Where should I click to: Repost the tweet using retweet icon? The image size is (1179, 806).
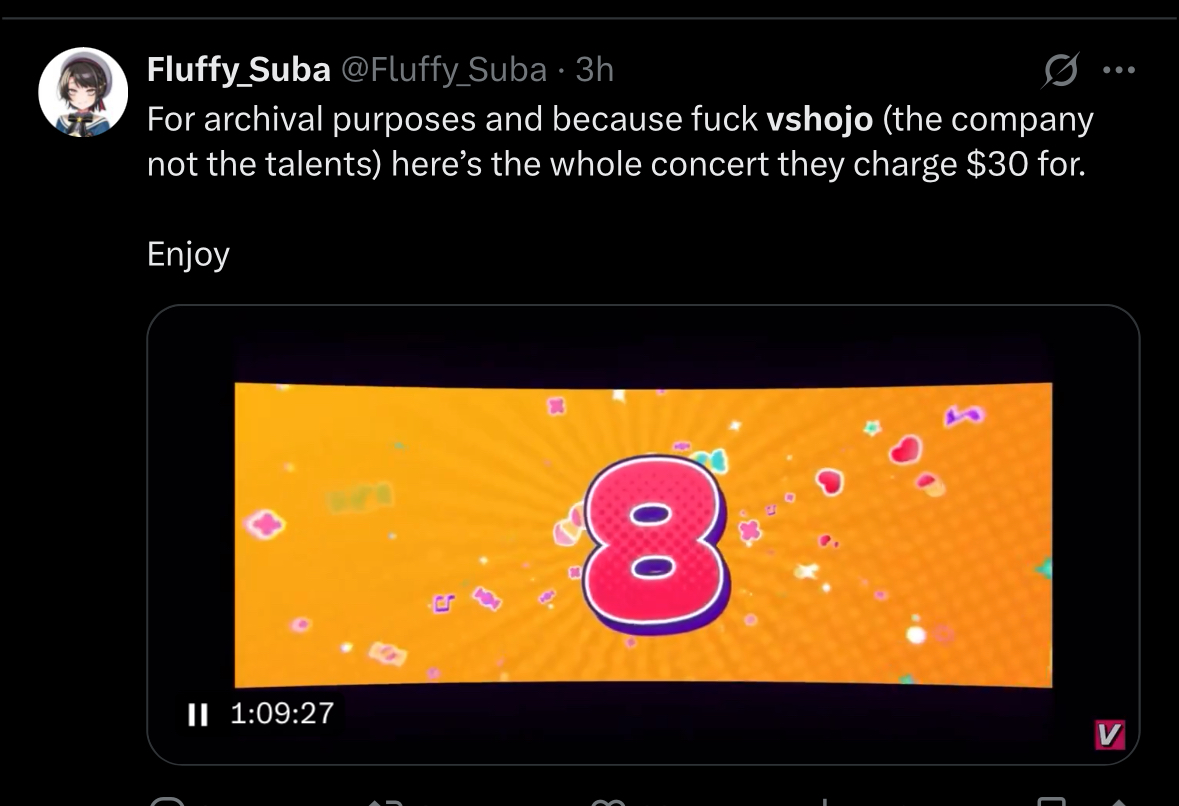[385, 801]
